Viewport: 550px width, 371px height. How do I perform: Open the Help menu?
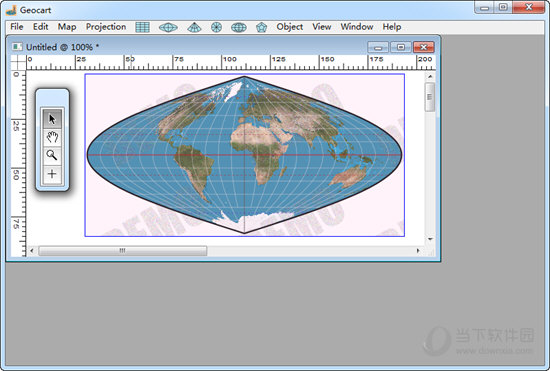point(391,27)
